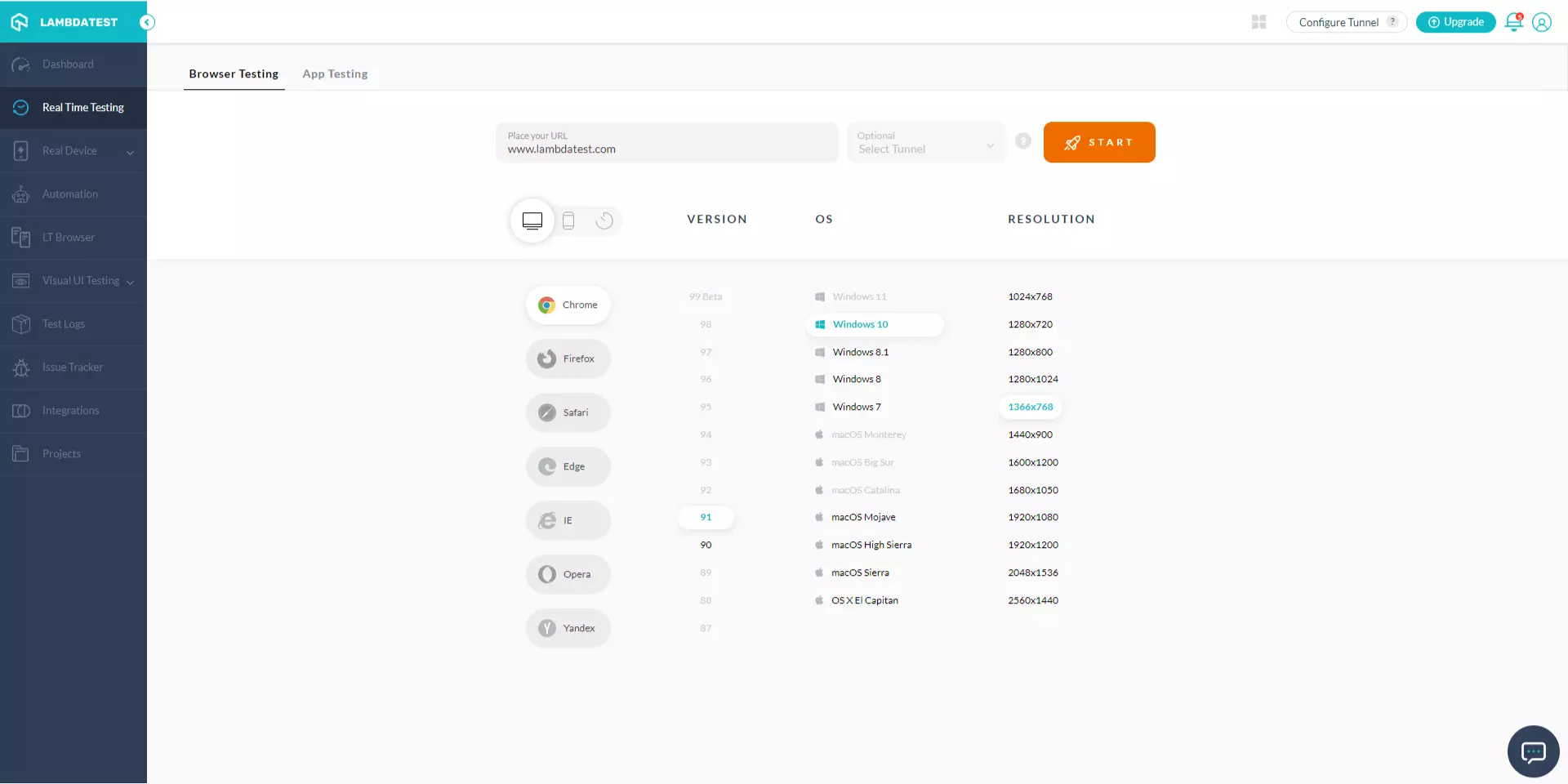Select browser version 90
The height and width of the screenshot is (784, 1568).
[705, 545]
